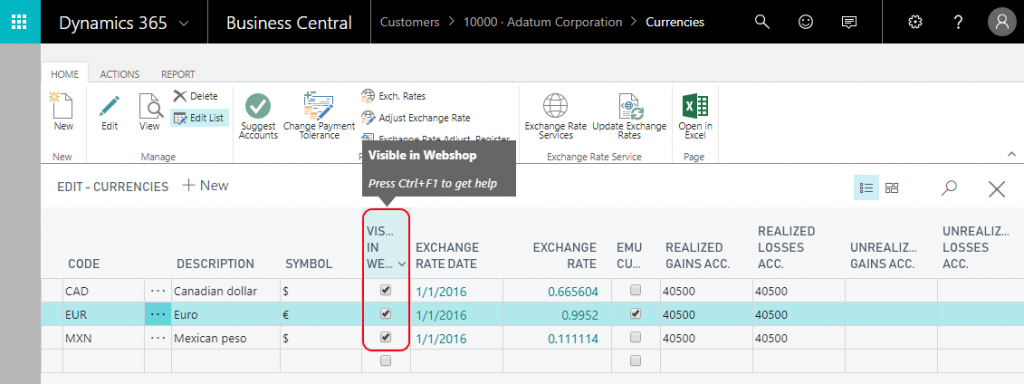Go to Customers breadcrumb
Screen dimensions: 1024x384
click(409, 22)
